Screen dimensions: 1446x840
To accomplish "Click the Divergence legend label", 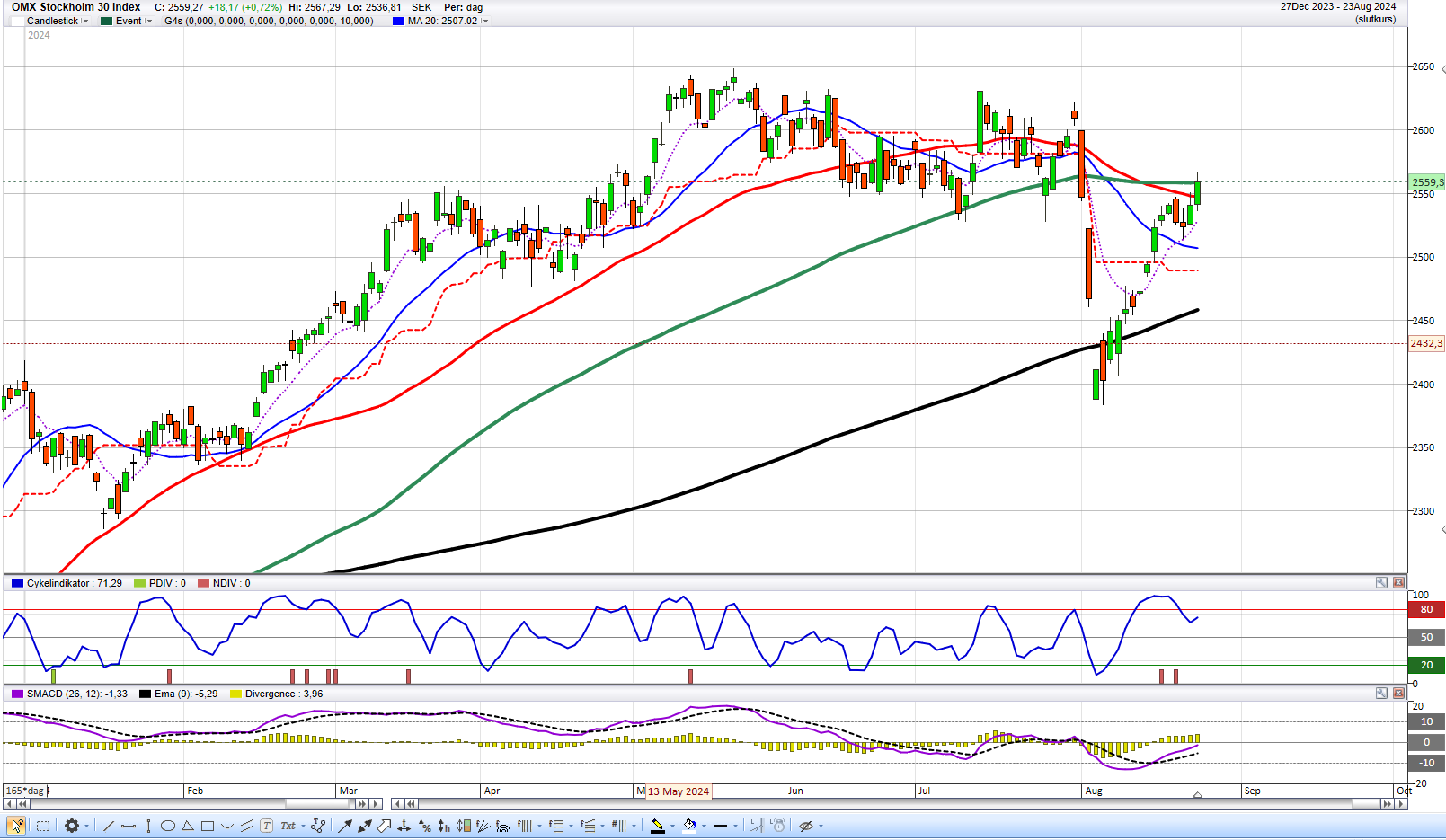I will click(x=284, y=694).
